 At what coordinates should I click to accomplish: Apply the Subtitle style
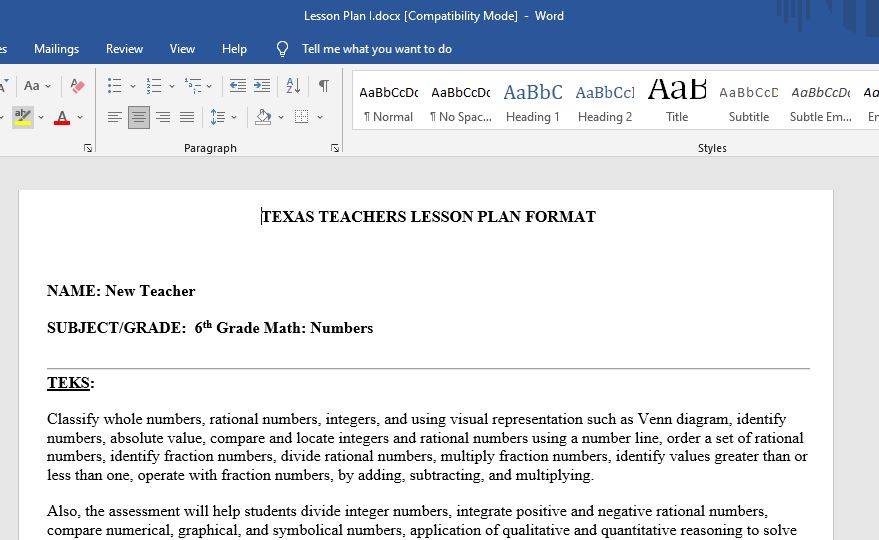(x=748, y=101)
